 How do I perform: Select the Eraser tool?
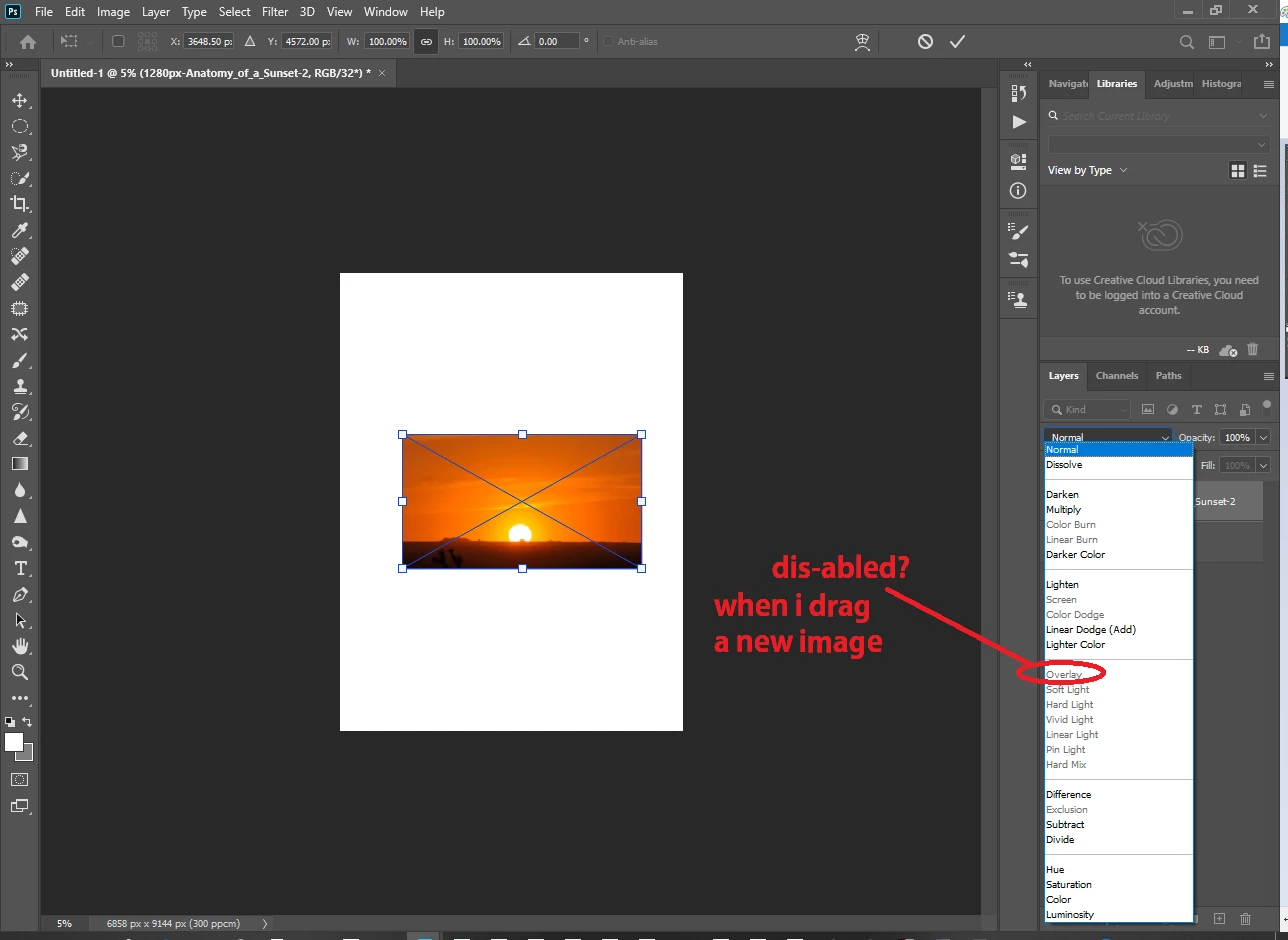[x=19, y=438]
